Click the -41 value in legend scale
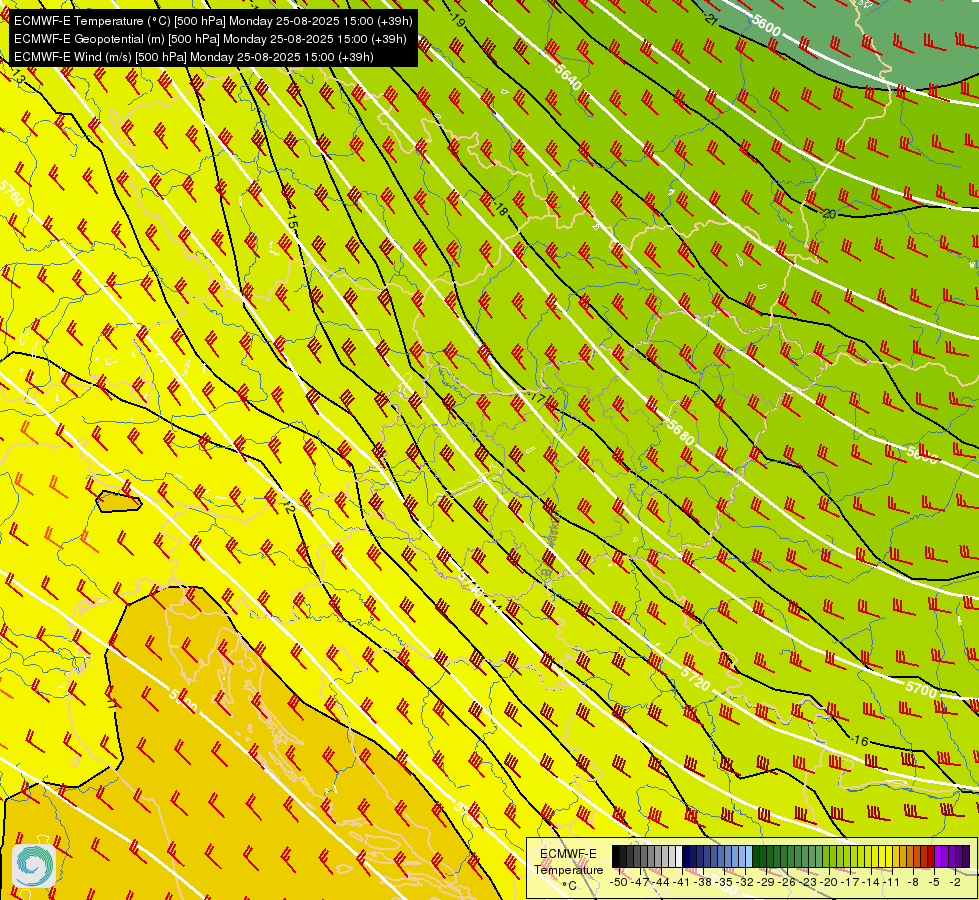 coord(681,882)
